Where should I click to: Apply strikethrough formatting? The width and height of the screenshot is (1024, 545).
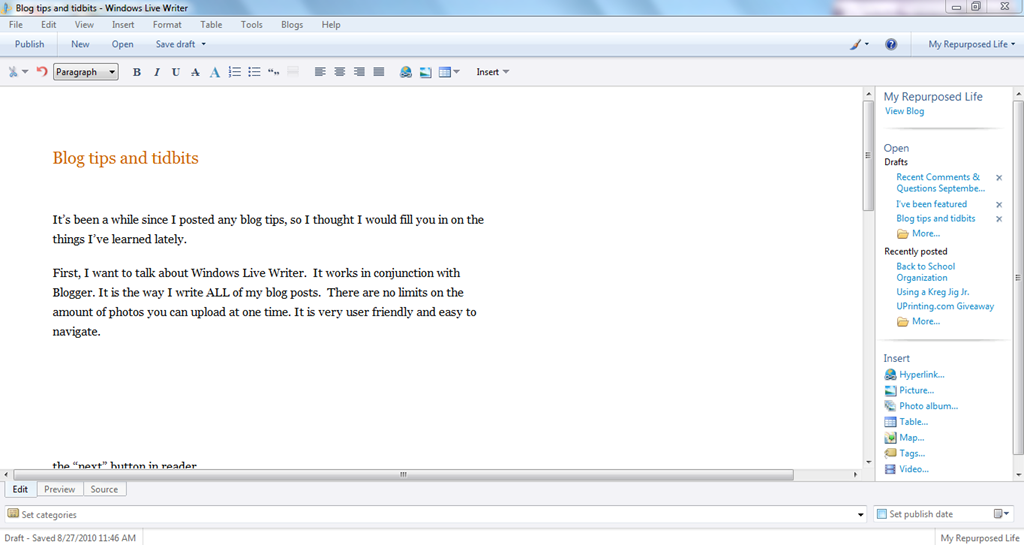tap(195, 72)
